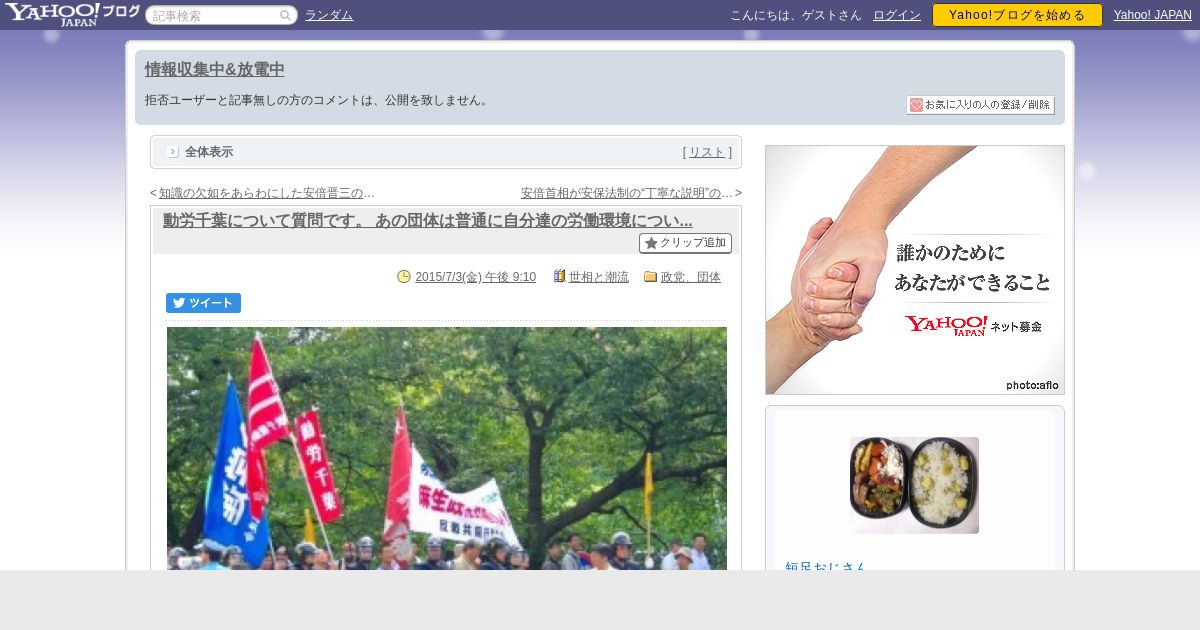Viewport: 1200px width, 630px height.
Task: Open the リスト view link
Action: (x=707, y=152)
